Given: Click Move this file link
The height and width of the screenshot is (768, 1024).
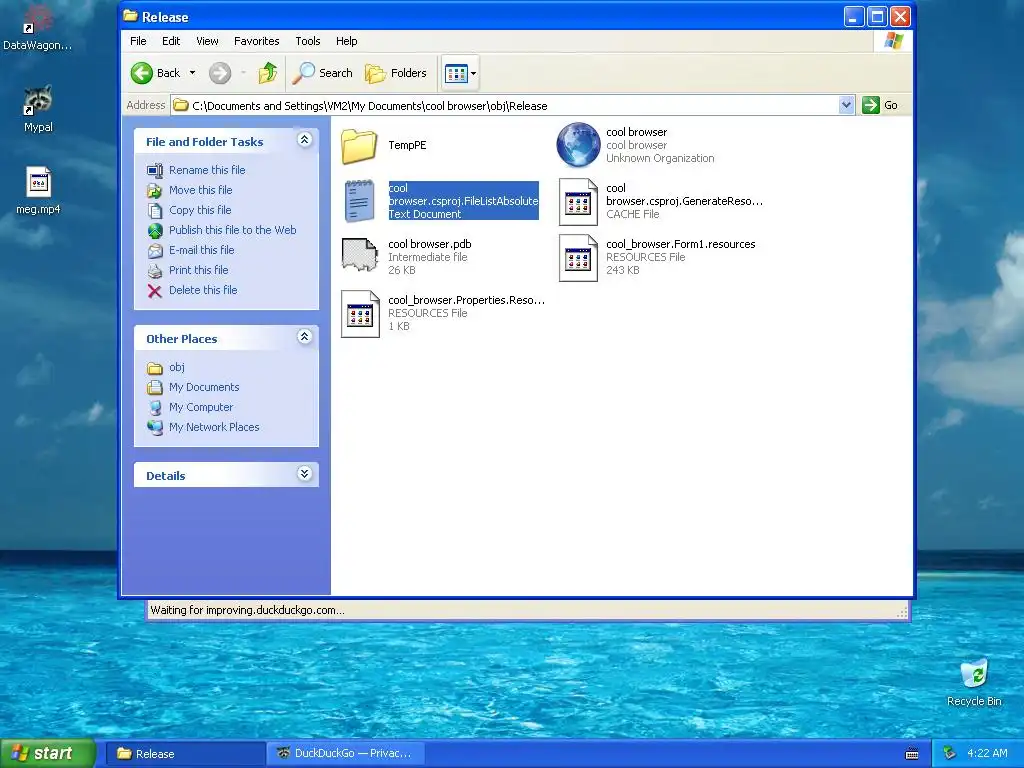Looking at the screenshot, I should [x=200, y=190].
